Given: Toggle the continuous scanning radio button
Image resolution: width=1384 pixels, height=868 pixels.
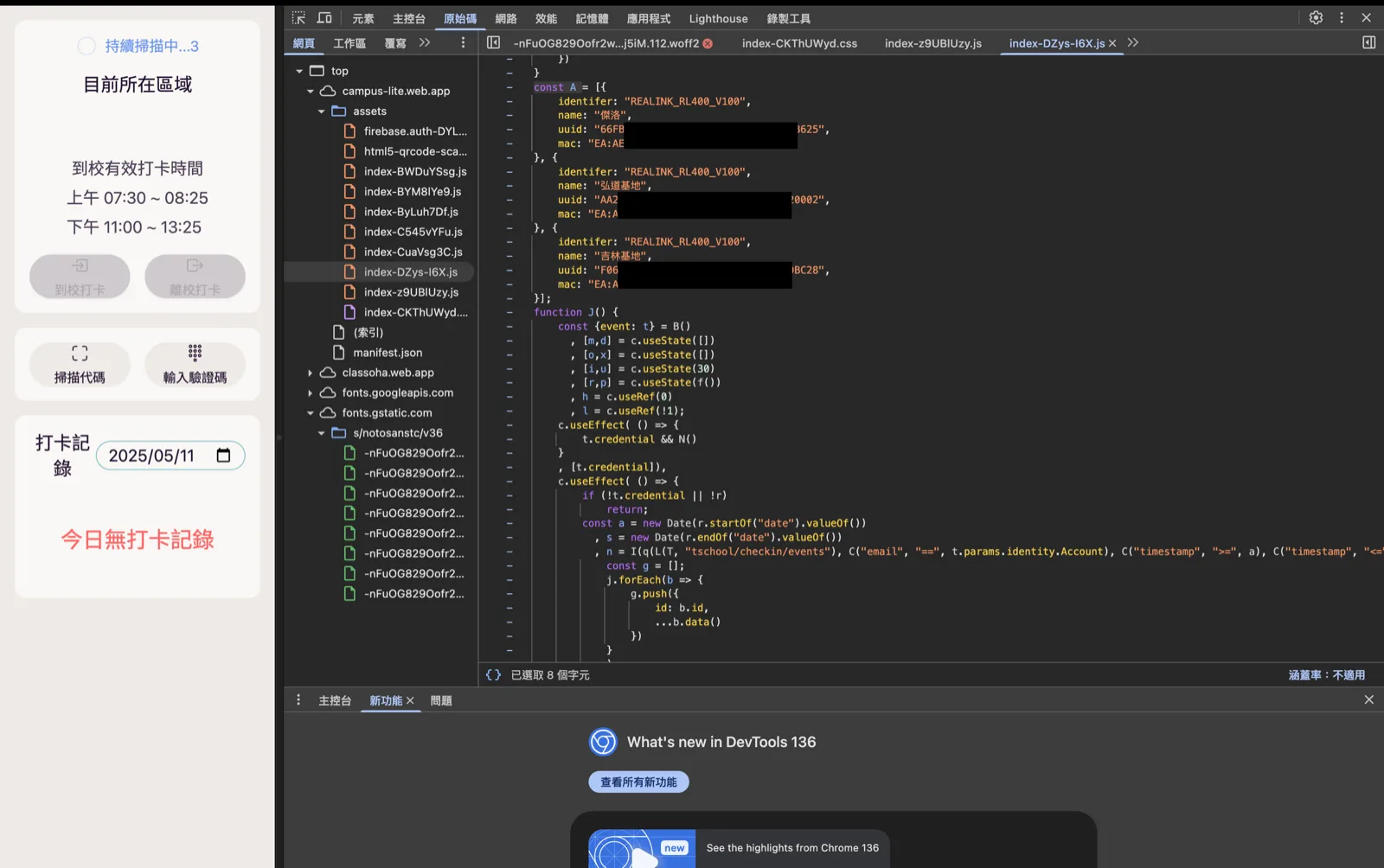Looking at the screenshot, I should [86, 46].
